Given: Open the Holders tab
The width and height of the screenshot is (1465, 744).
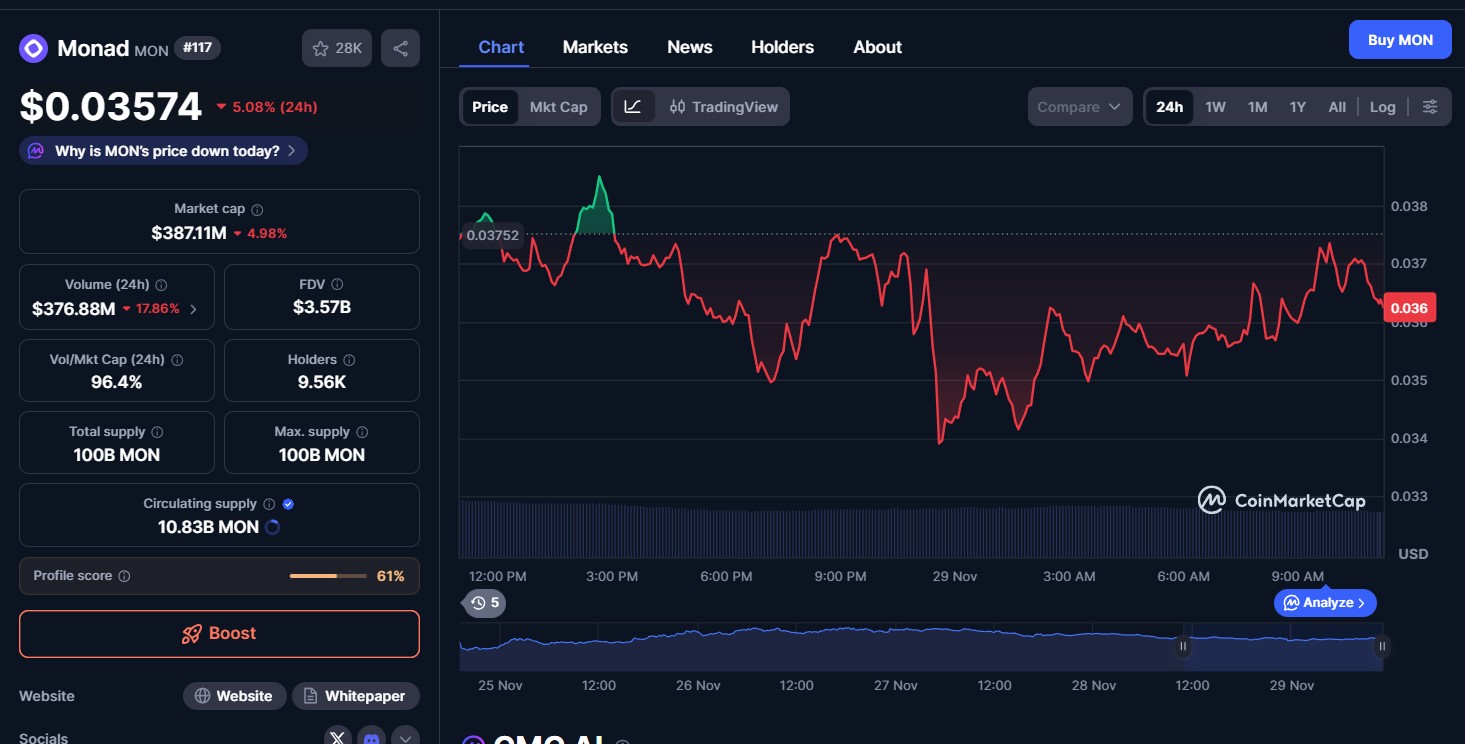Looking at the screenshot, I should click(782, 47).
